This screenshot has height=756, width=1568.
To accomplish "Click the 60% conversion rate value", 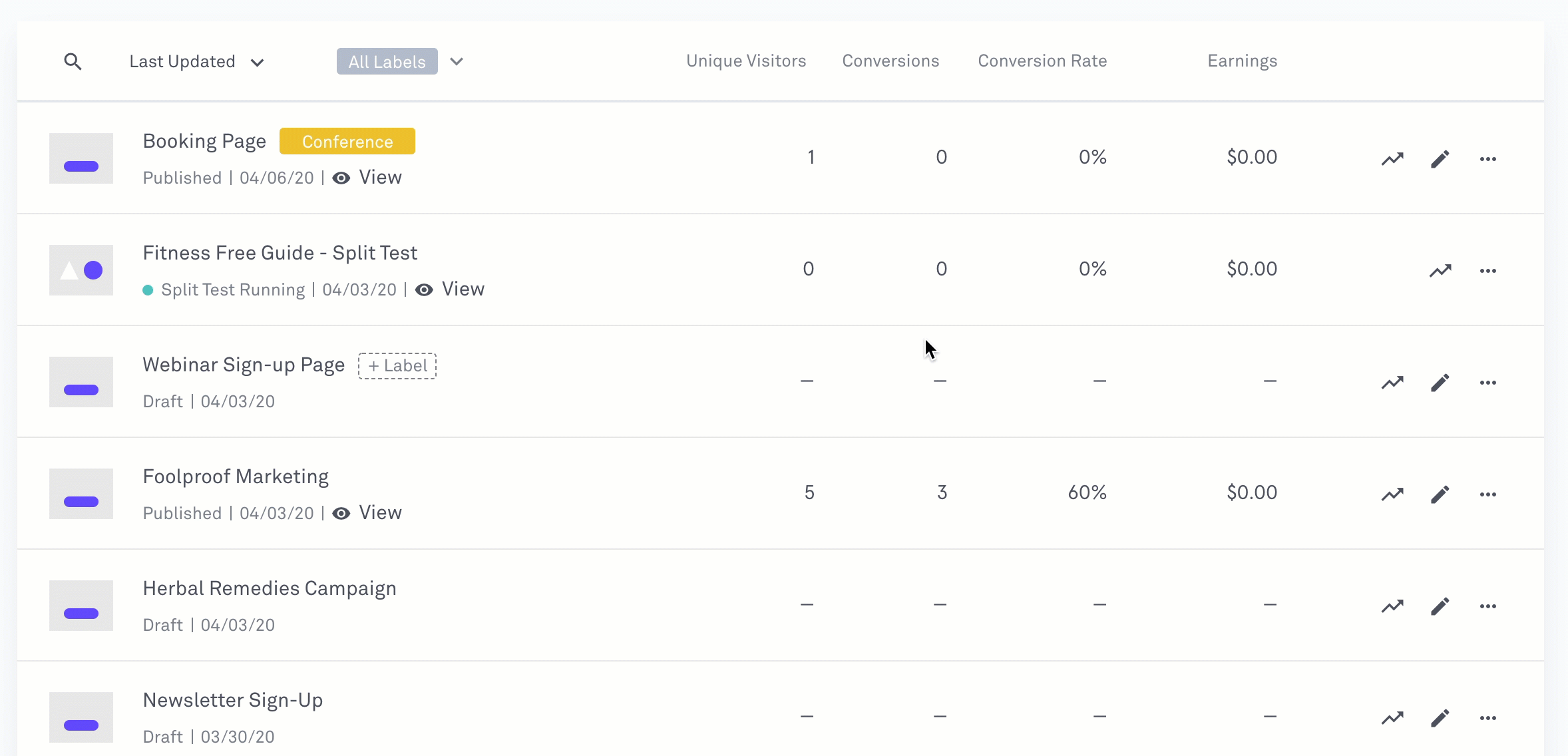I will [x=1087, y=492].
